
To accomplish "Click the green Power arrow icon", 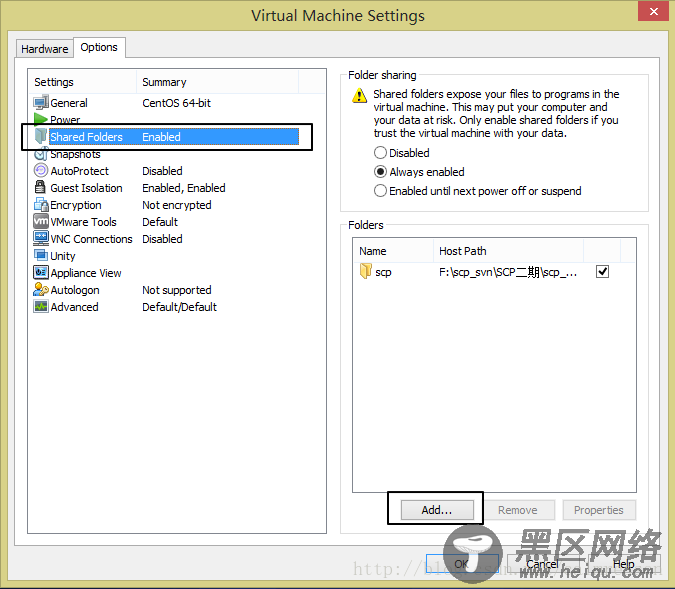I will (x=40, y=119).
